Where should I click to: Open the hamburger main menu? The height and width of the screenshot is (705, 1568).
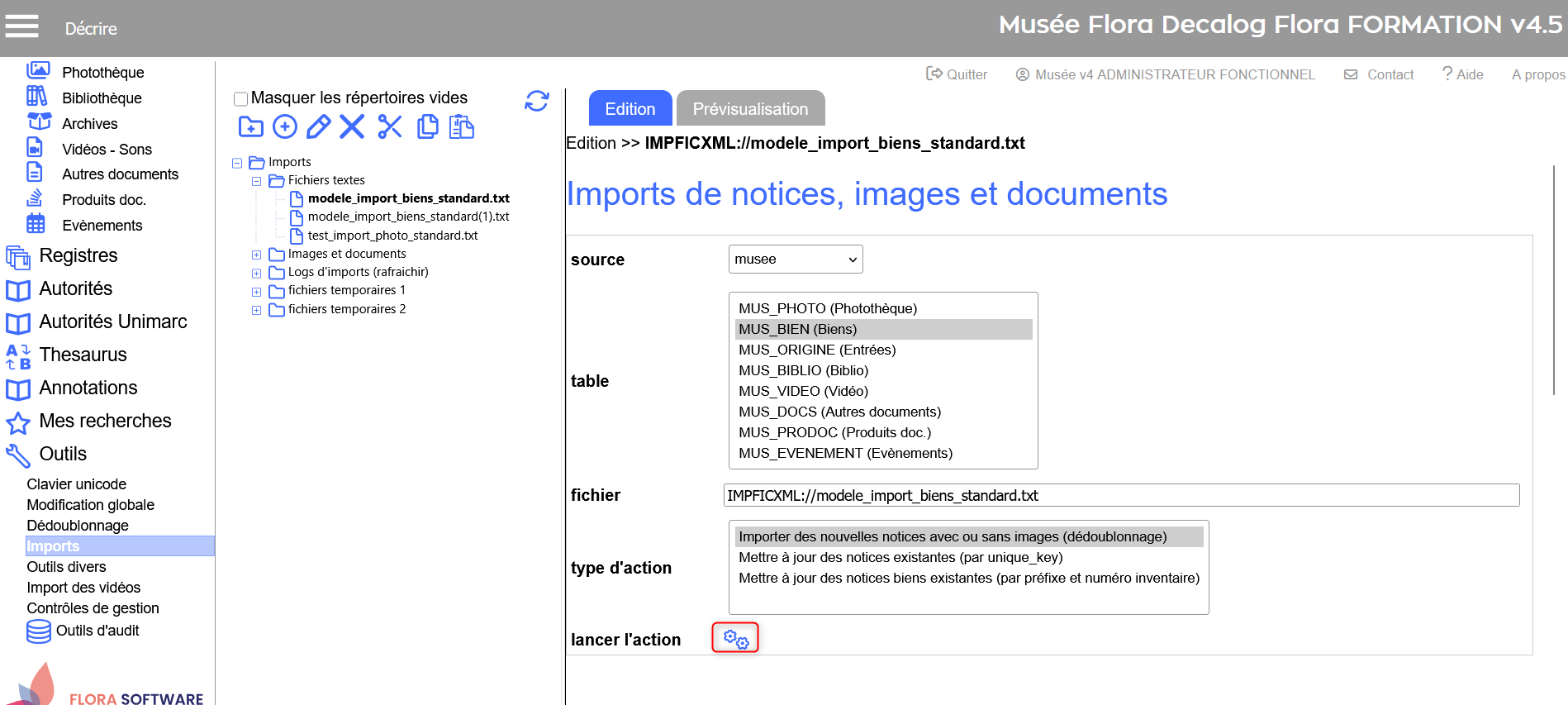click(22, 26)
